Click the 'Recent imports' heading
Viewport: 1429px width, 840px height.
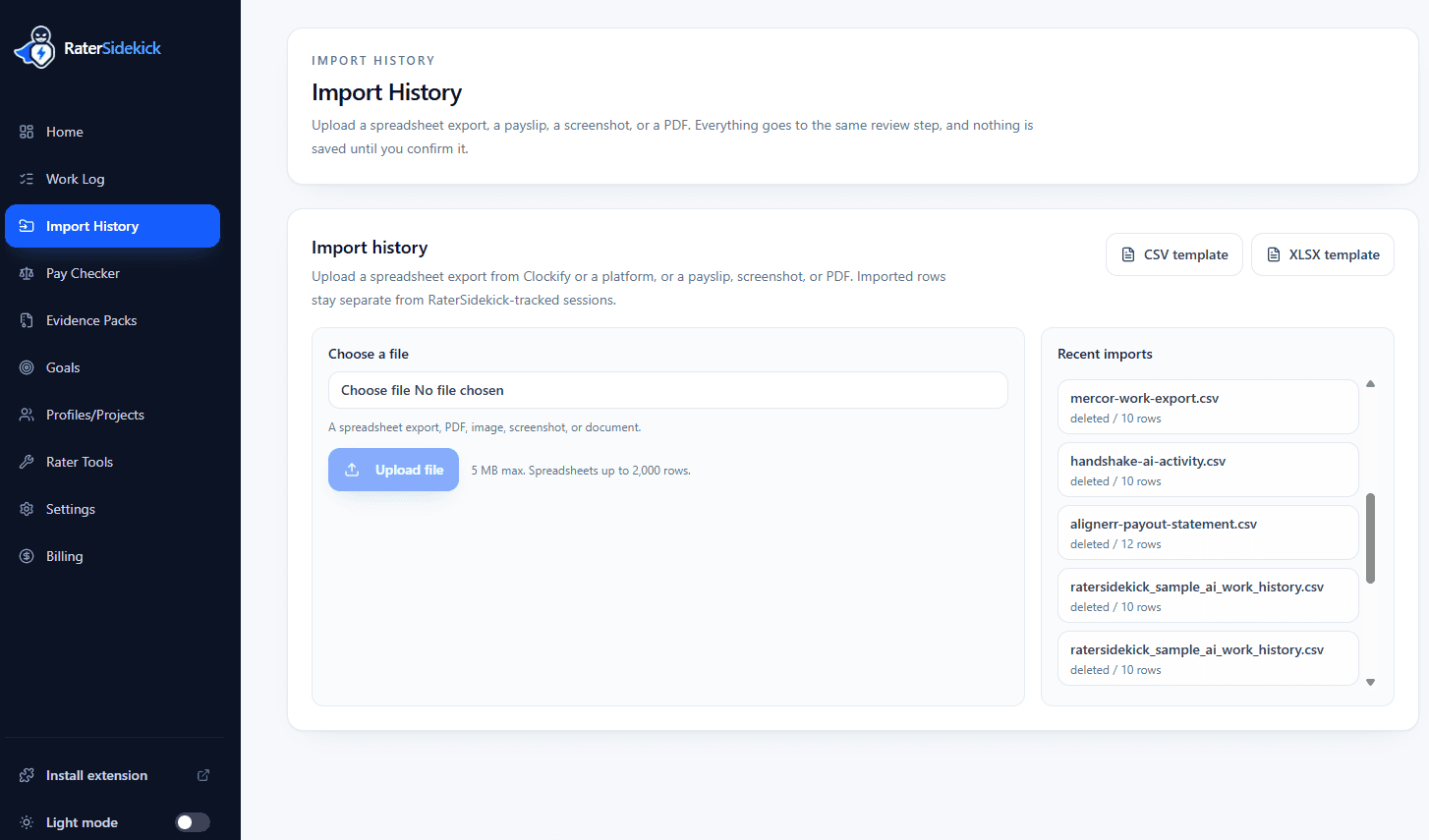tap(1105, 354)
